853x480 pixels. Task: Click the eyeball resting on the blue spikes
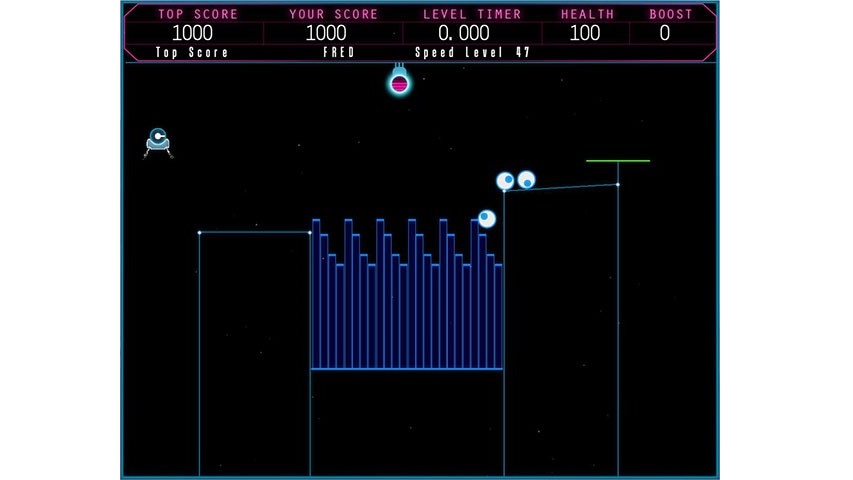click(x=487, y=219)
